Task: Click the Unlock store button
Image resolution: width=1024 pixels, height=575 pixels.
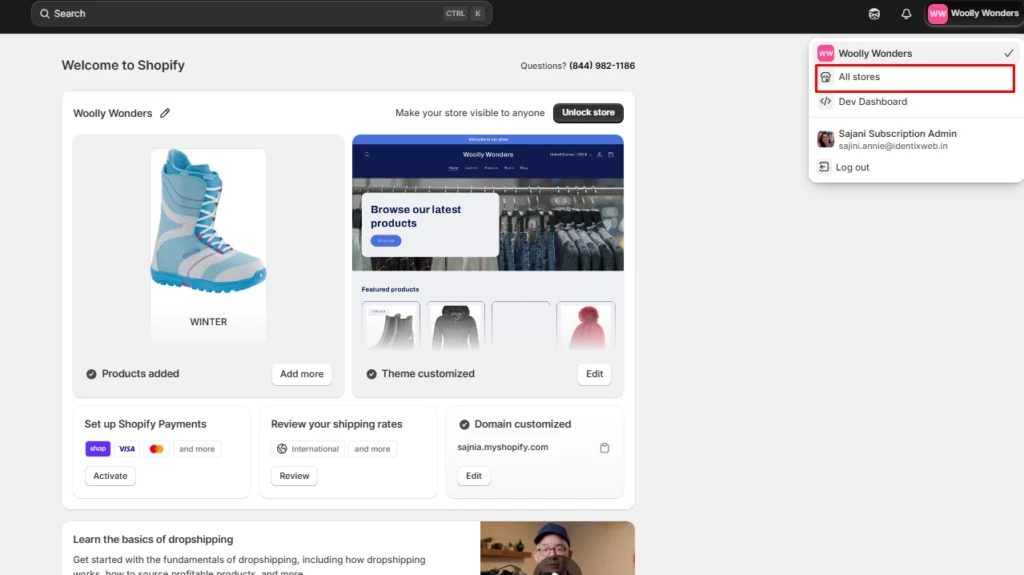Action: click(588, 112)
